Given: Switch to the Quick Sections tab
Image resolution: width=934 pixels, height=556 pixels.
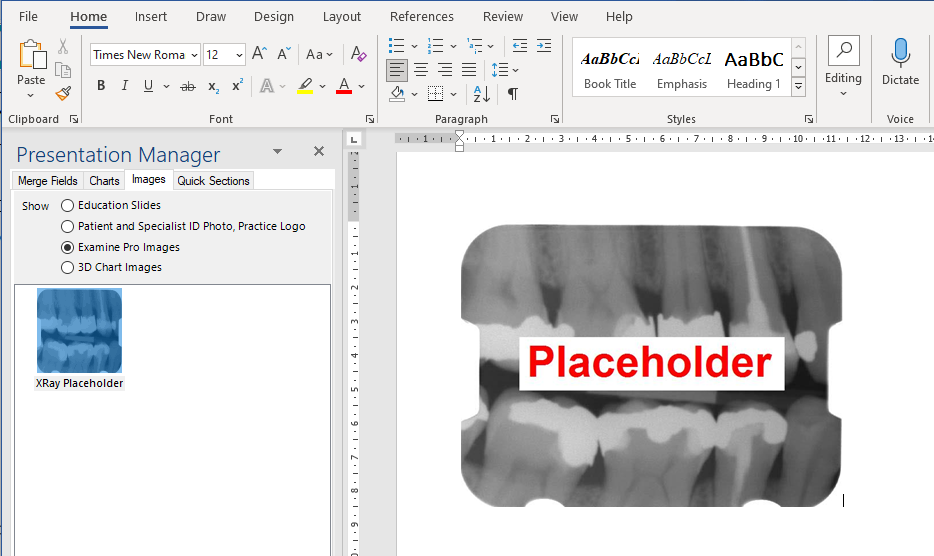Looking at the screenshot, I should pos(213,181).
